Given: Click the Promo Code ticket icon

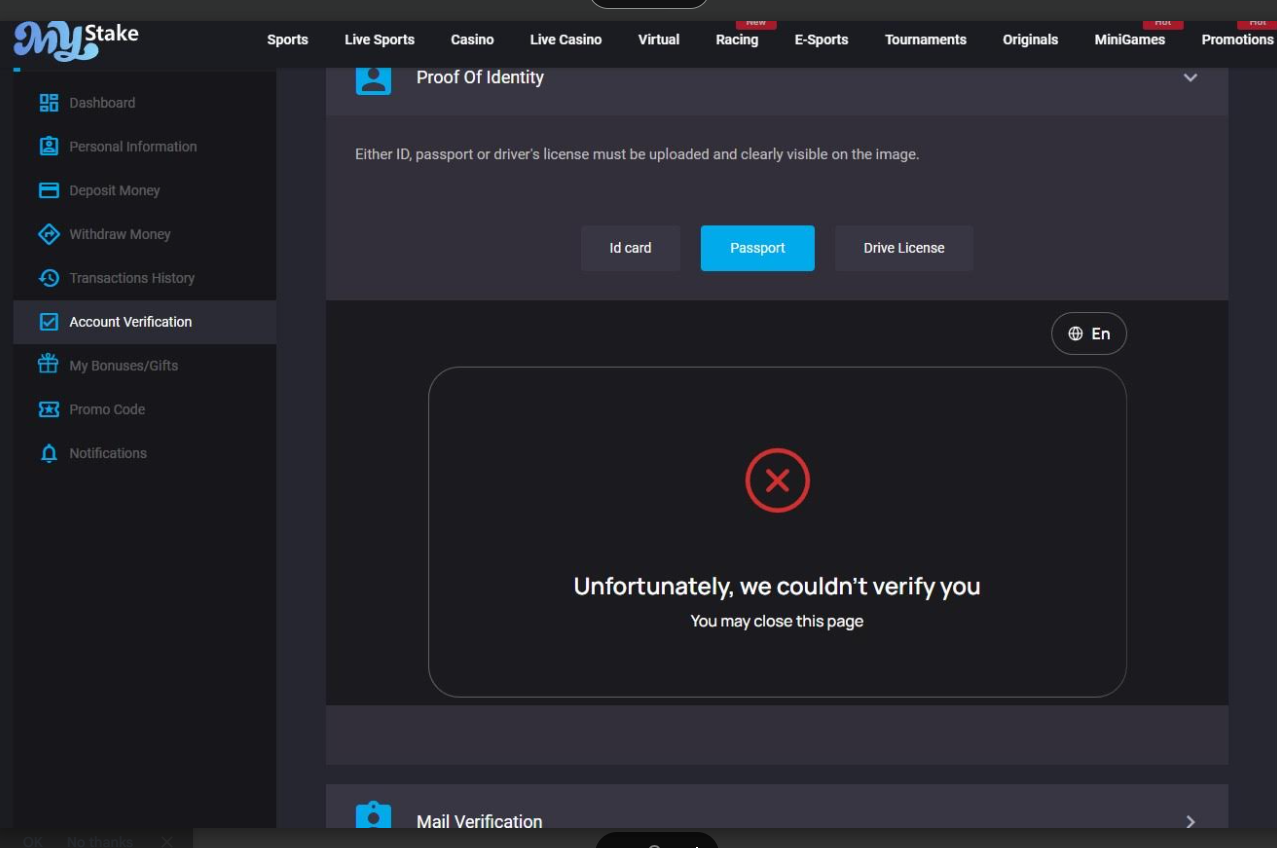Looking at the screenshot, I should pos(48,409).
